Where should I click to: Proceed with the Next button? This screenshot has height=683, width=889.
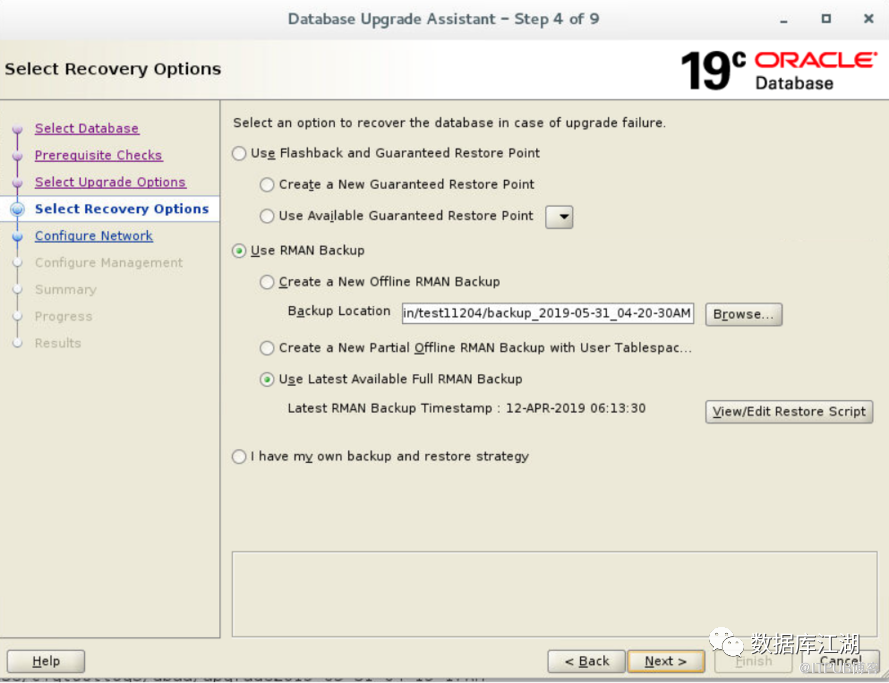pyautogui.click(x=666, y=661)
